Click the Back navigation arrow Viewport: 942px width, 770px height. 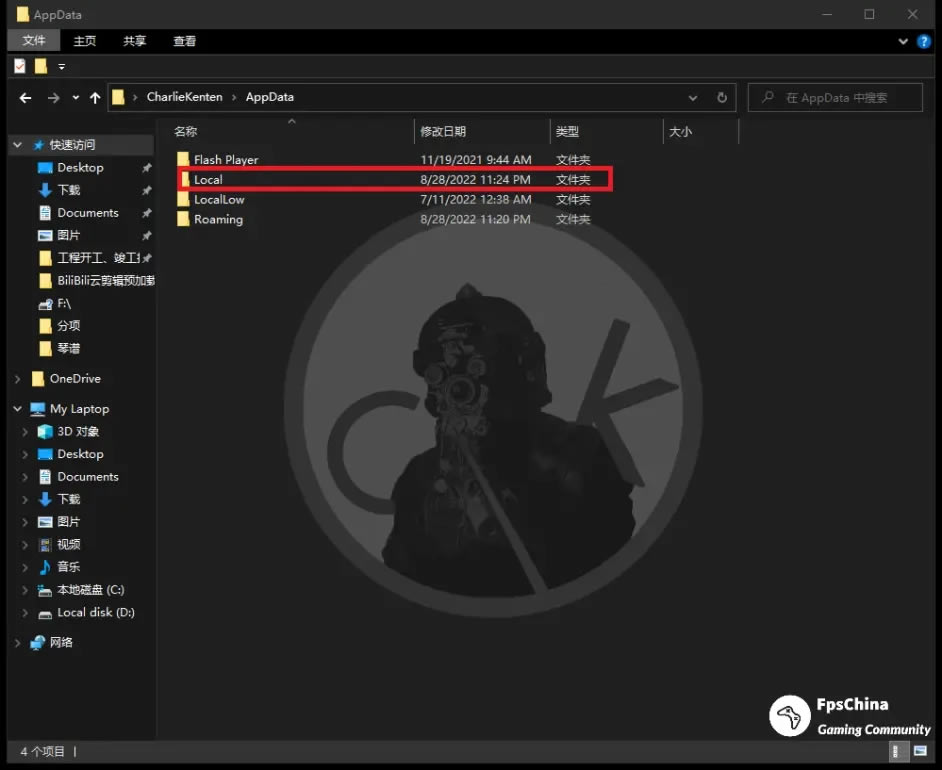coord(25,97)
